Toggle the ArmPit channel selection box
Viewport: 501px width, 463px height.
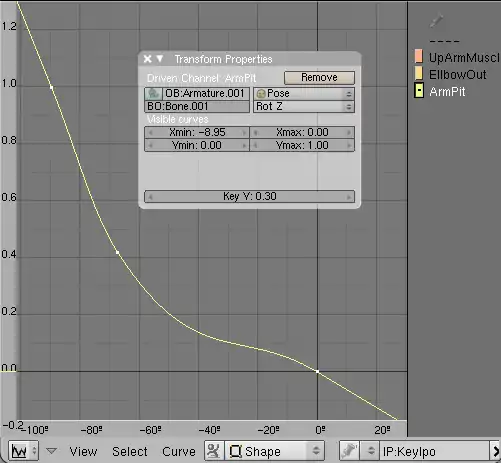419,91
